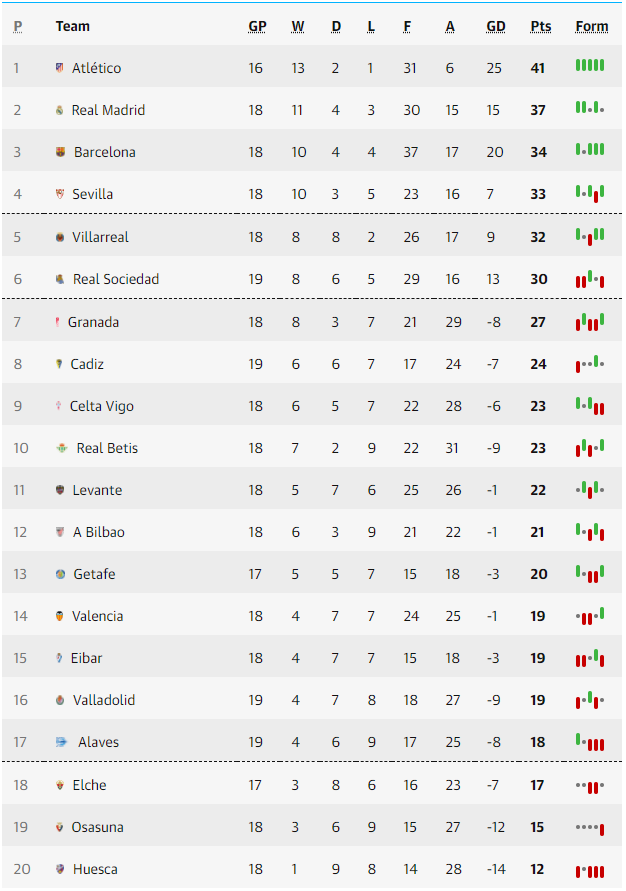Click the P position column header
The image size is (626, 891).
18,27
